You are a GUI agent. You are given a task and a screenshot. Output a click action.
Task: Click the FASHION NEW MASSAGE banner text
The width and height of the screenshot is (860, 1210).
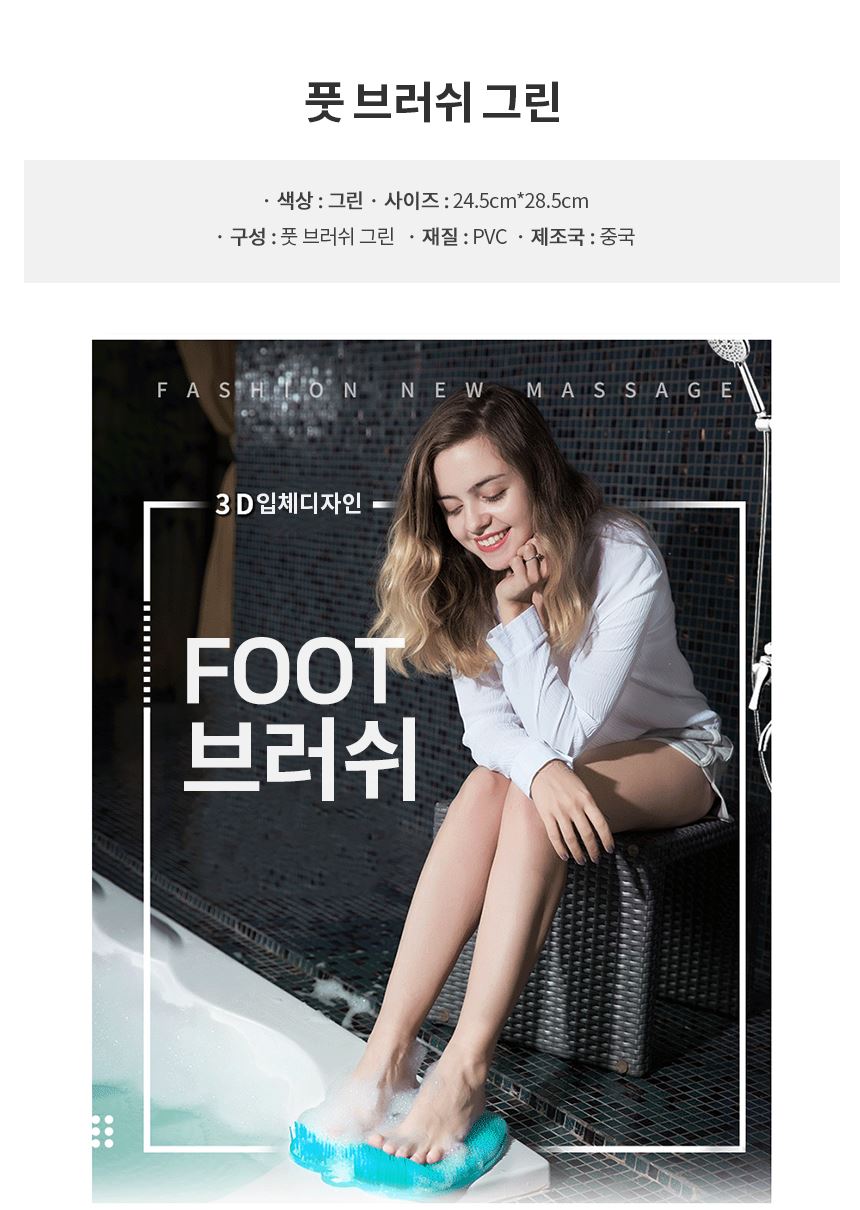446,391
